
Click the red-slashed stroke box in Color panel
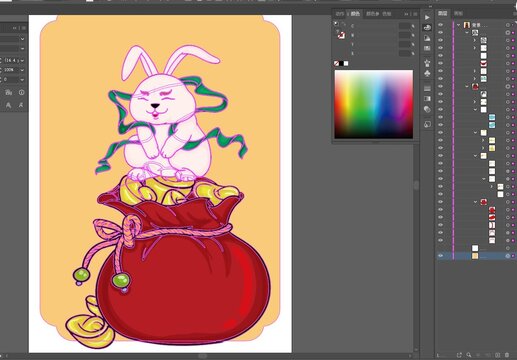pos(341,35)
